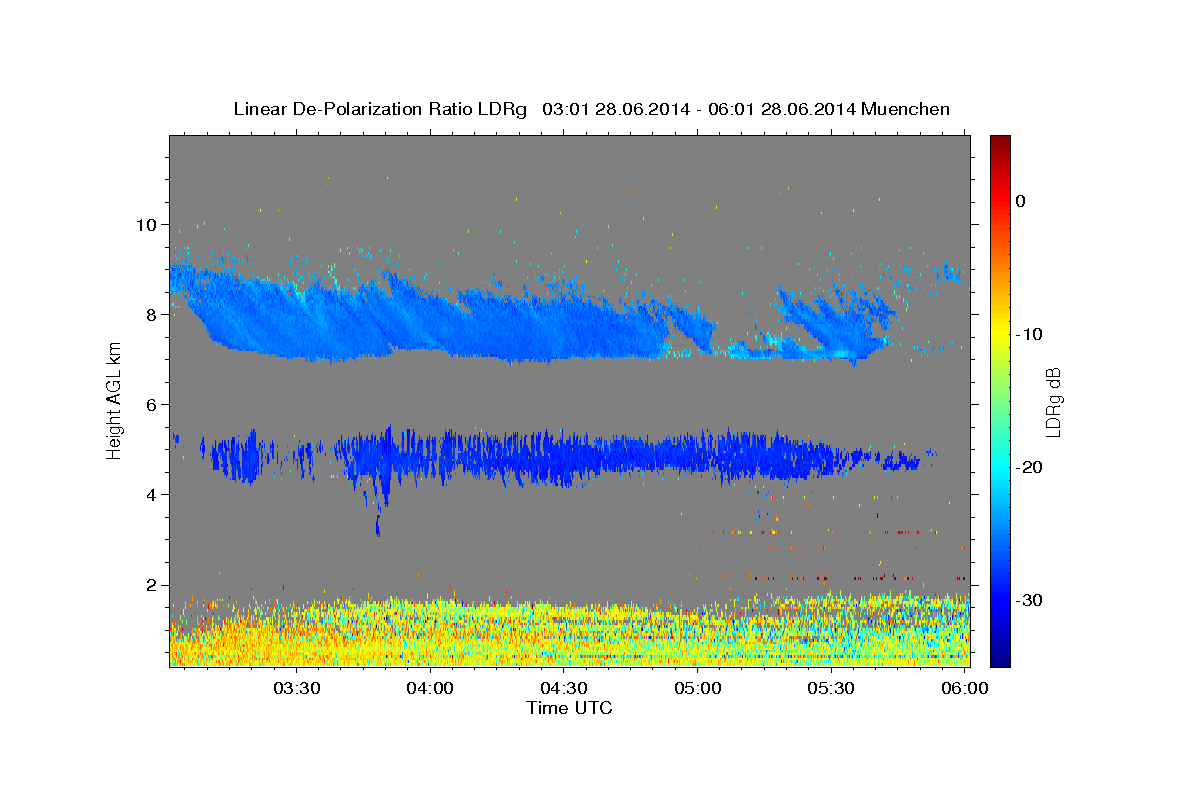
Task: Click the 'LDRg dB' colorbar title
Action: [x=1053, y=401]
